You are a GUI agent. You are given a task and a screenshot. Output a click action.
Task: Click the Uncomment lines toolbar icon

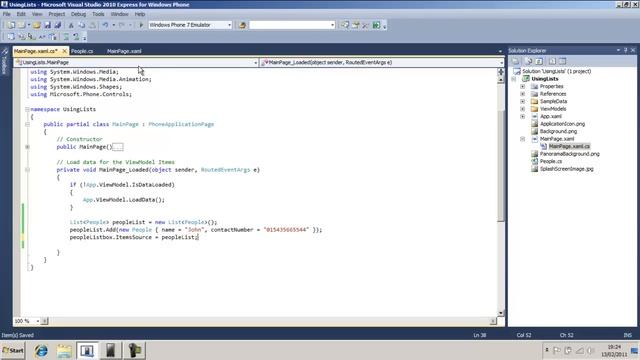[x=76, y=37]
